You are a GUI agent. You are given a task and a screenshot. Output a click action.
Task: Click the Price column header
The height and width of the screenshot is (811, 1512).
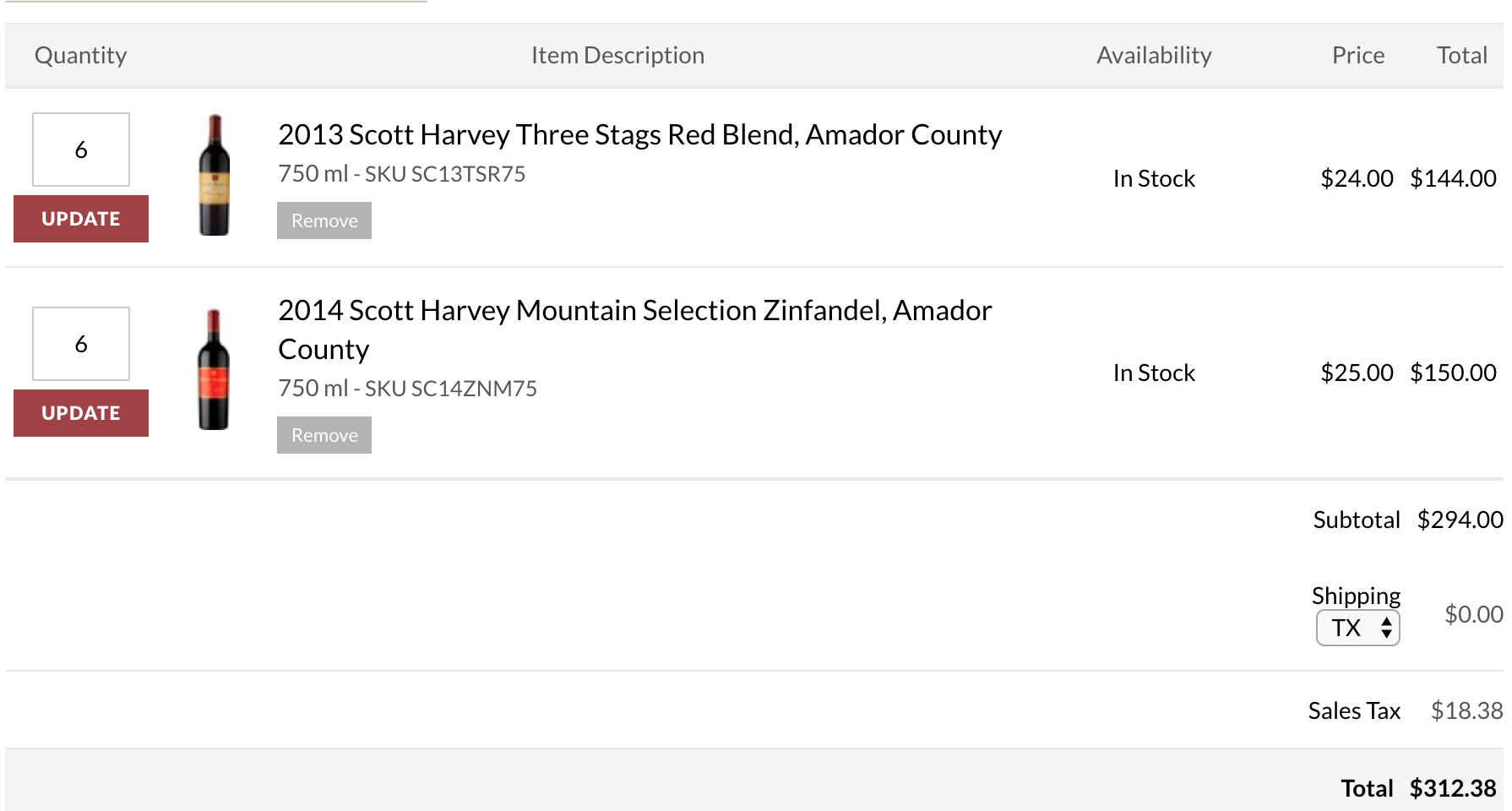coord(1357,56)
